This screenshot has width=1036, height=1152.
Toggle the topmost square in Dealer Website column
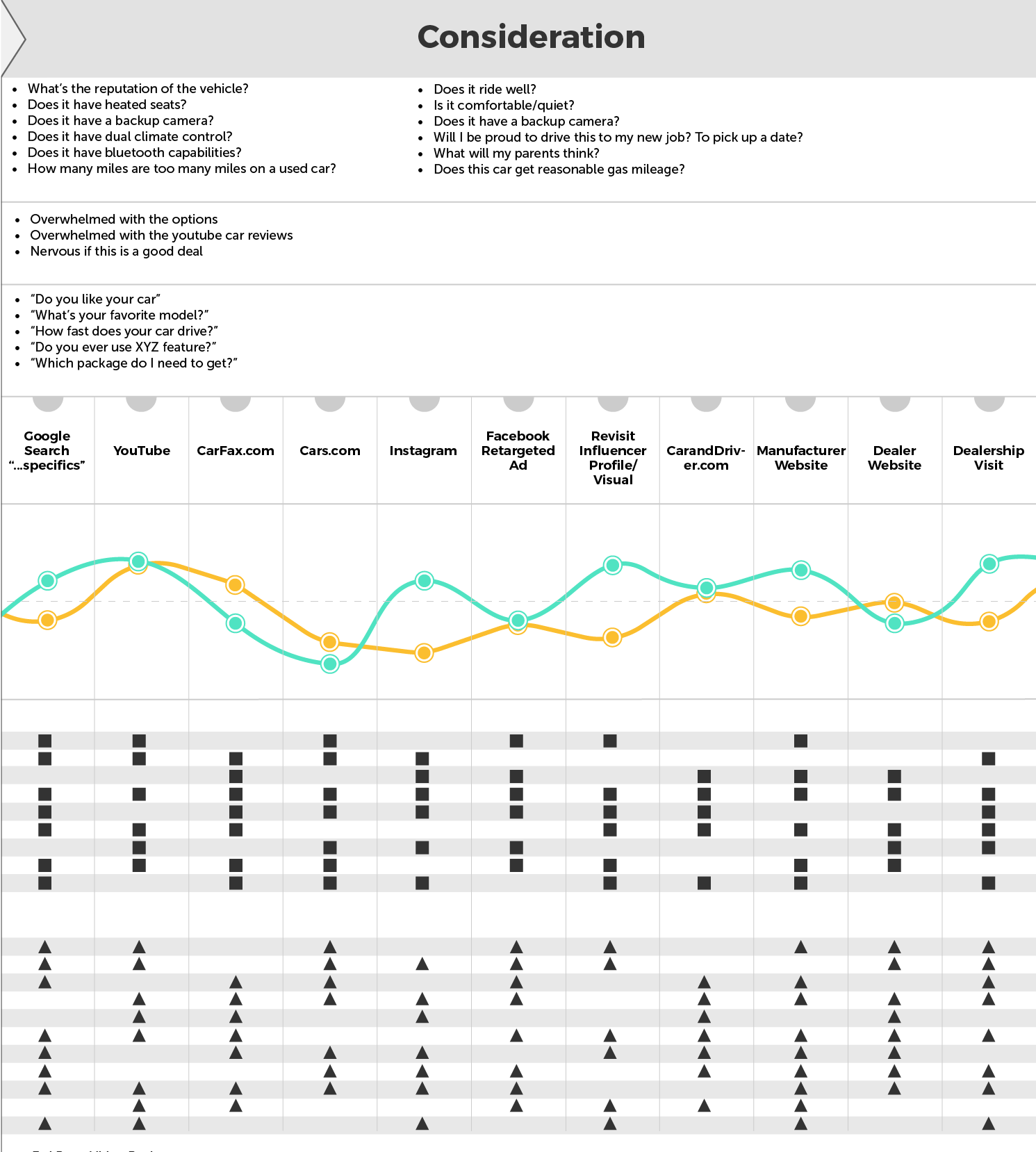coord(894,776)
